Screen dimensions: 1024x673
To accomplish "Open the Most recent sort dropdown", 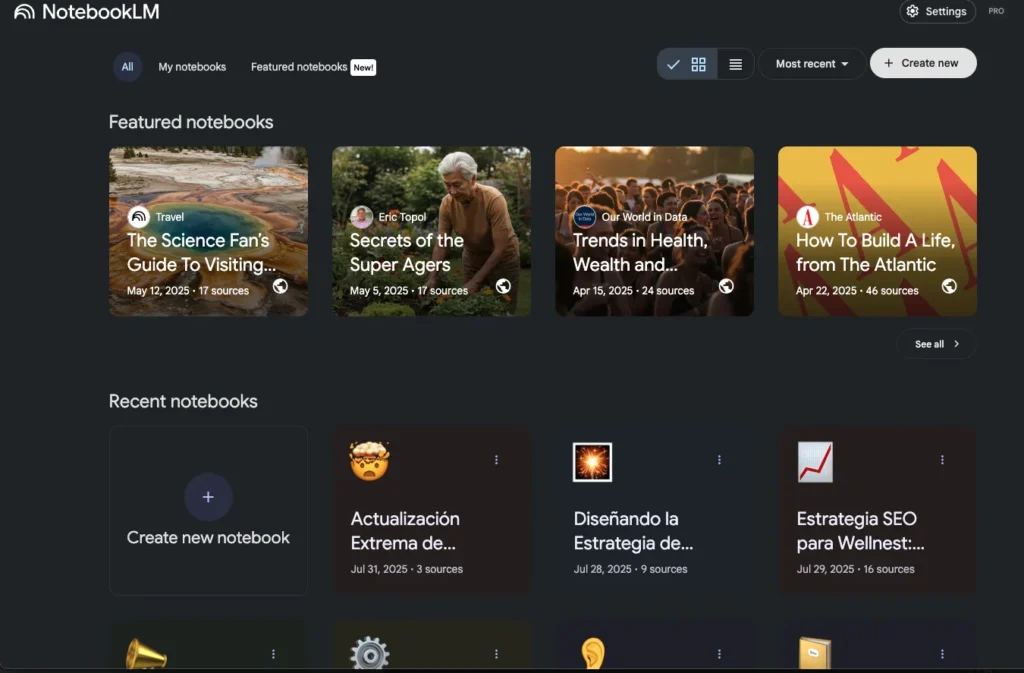I will pyautogui.click(x=812, y=64).
